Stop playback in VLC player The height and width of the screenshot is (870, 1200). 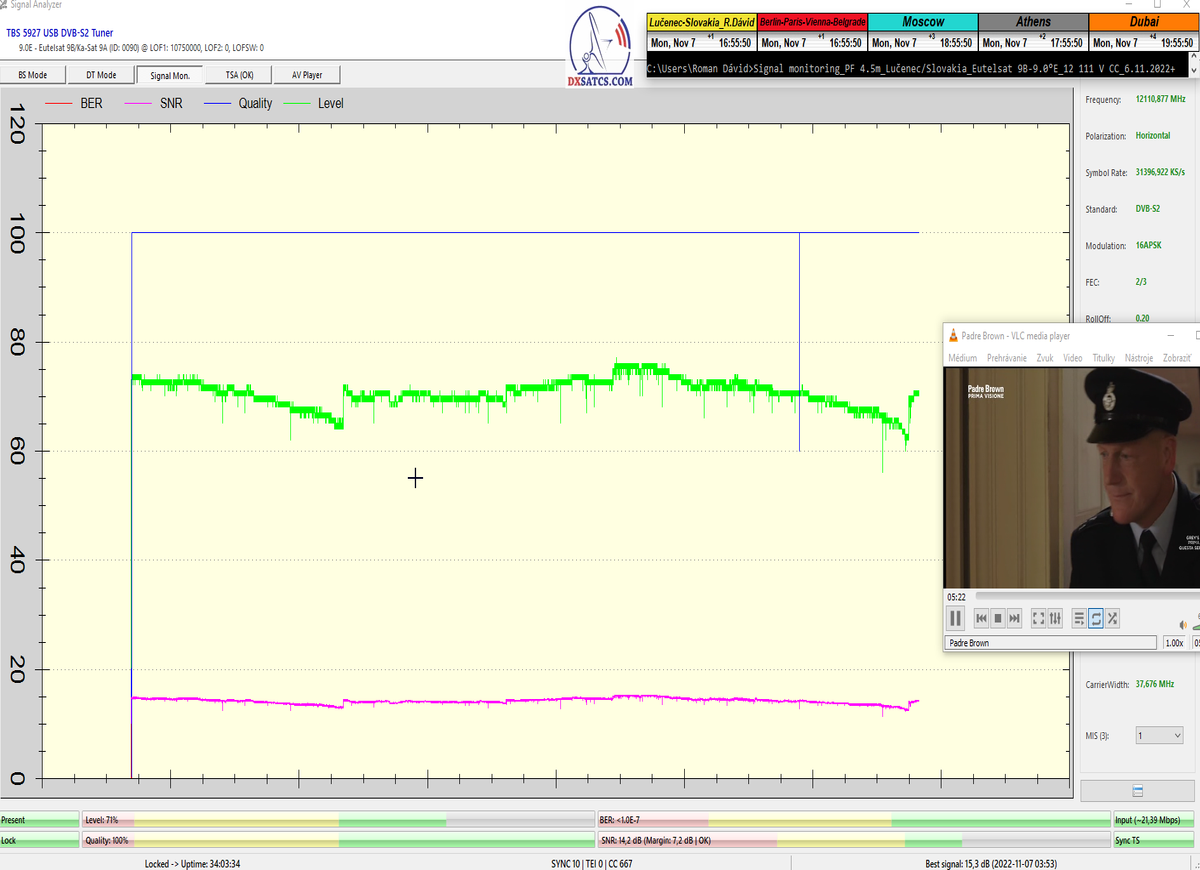[x=998, y=618]
